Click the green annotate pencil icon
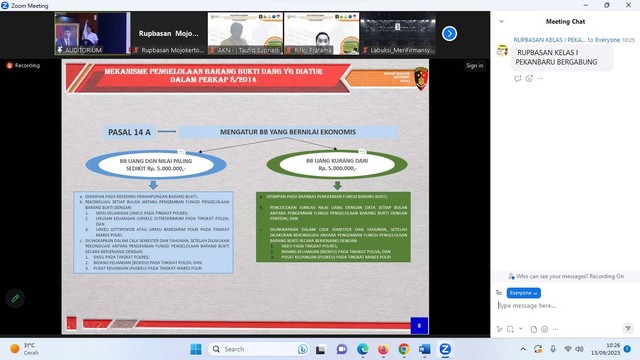 [15, 298]
